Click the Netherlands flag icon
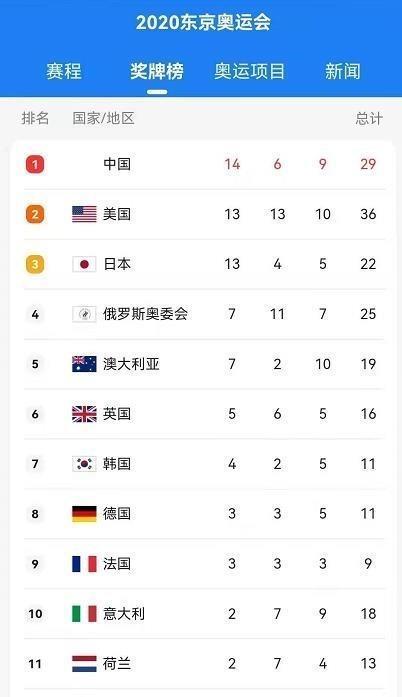402x697 pixels. point(84,664)
